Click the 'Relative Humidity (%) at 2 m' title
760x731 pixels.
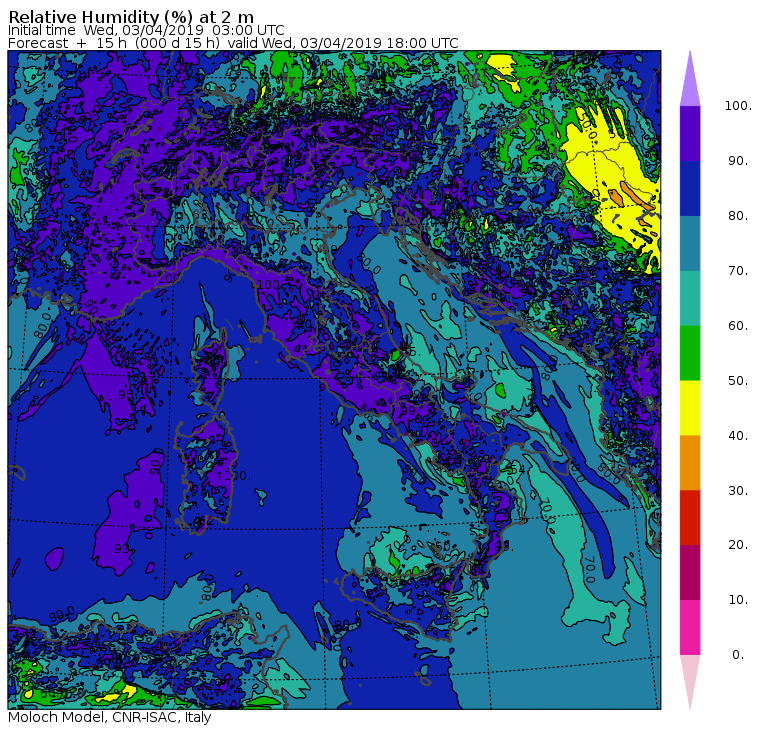tap(131, 17)
